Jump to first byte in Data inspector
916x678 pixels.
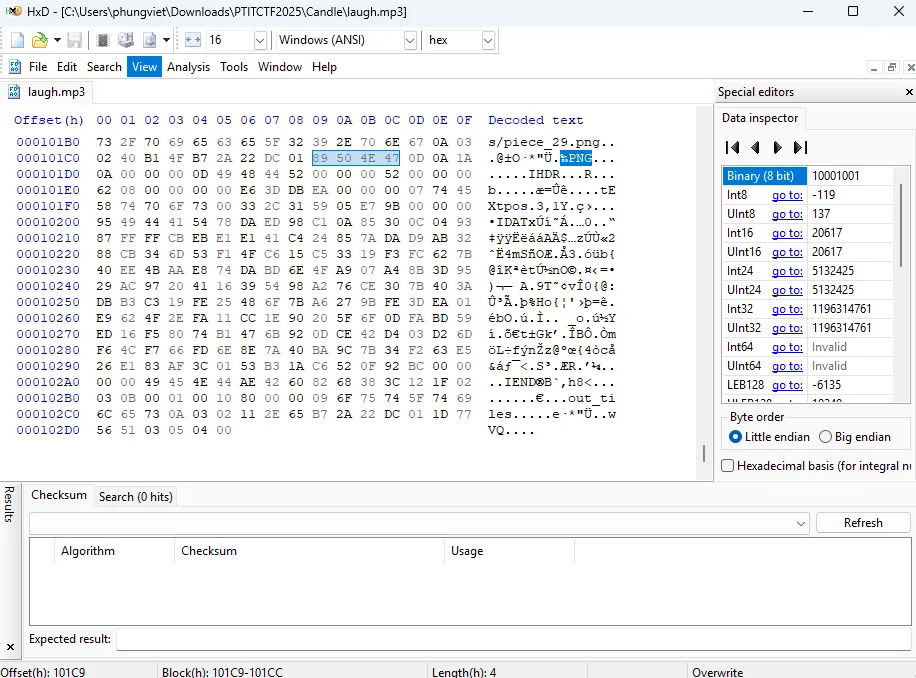[x=732, y=147]
